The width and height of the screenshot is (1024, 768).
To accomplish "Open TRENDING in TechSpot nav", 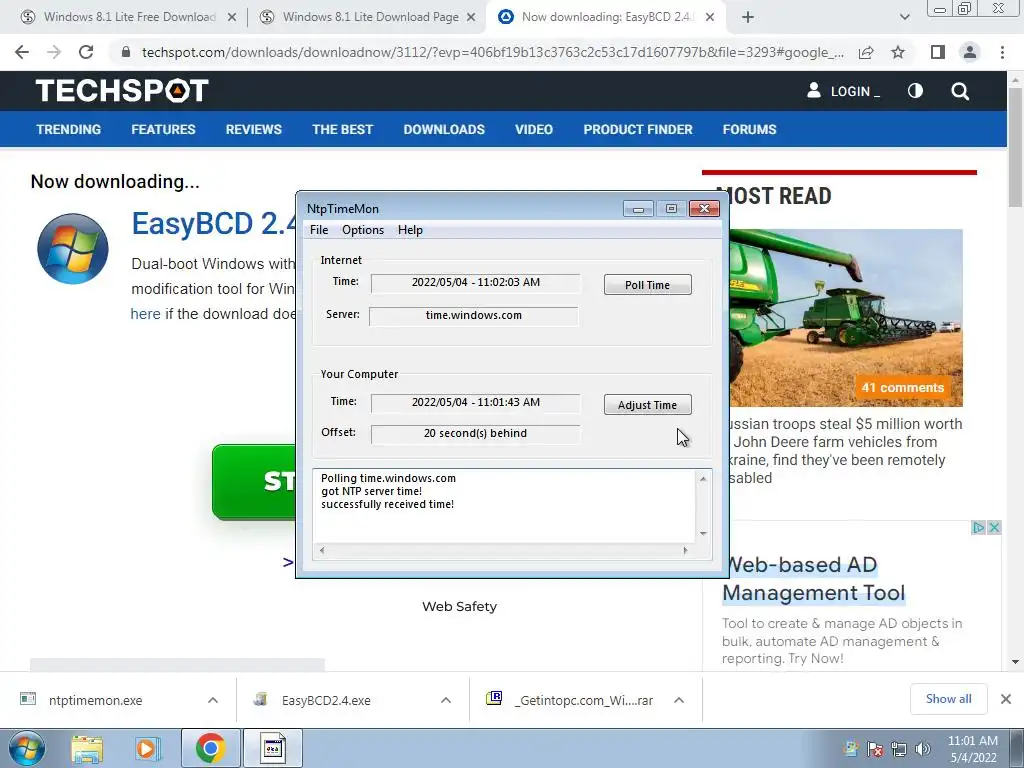I will pos(69,129).
